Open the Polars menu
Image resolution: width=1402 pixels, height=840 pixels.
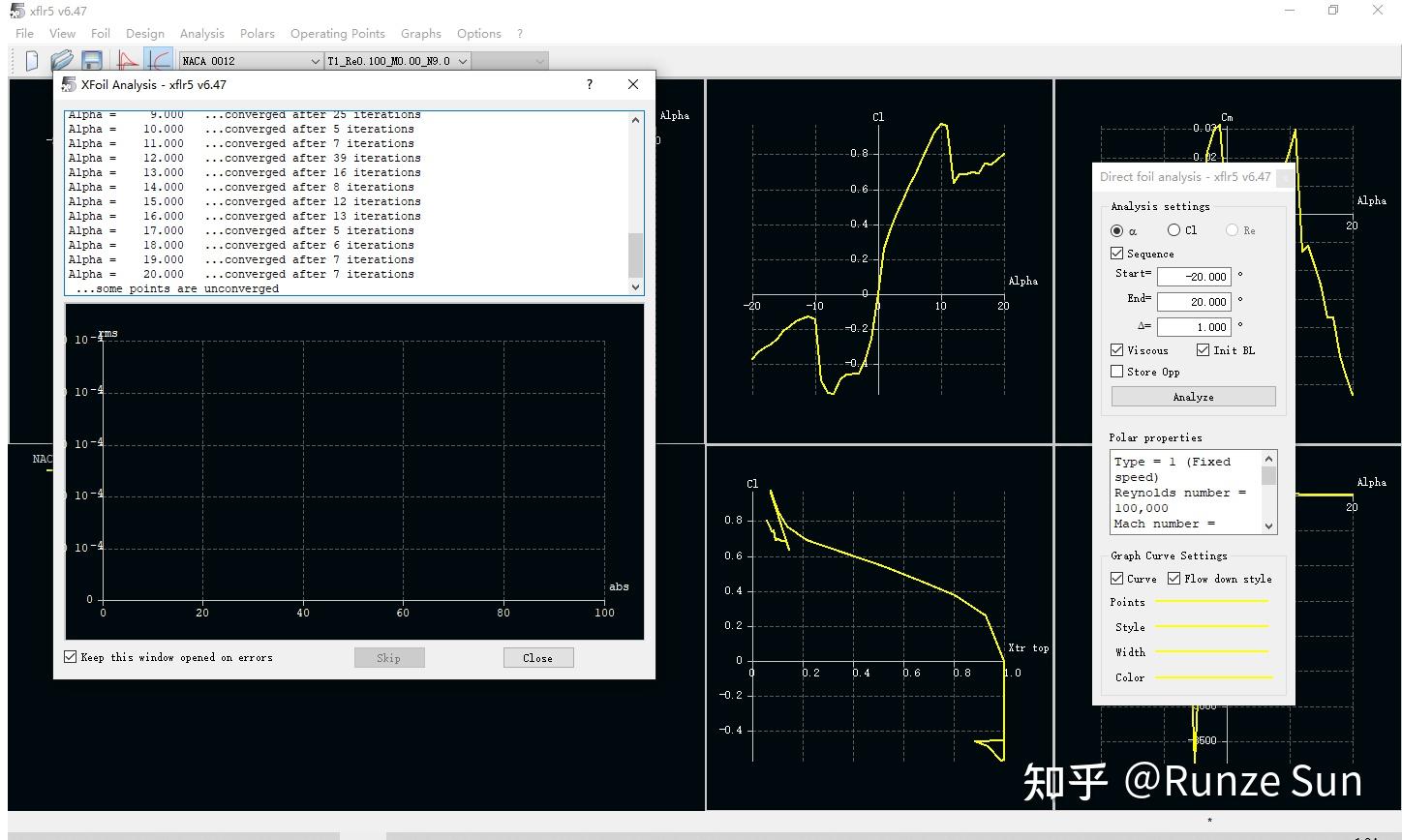257,33
